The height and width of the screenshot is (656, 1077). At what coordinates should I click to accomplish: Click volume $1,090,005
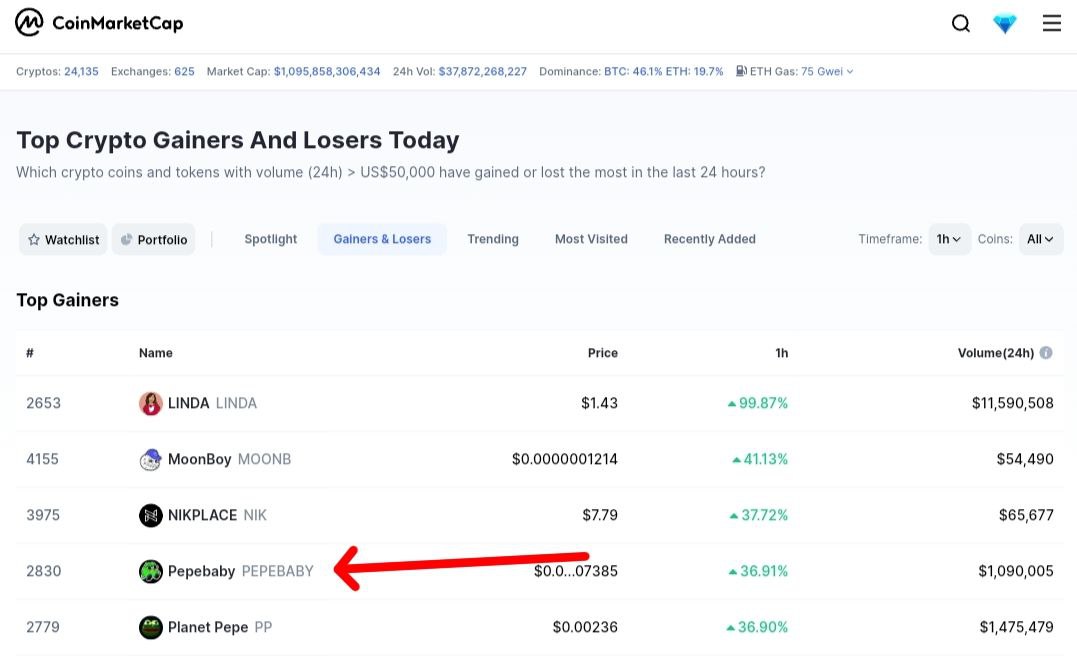pos(1016,571)
